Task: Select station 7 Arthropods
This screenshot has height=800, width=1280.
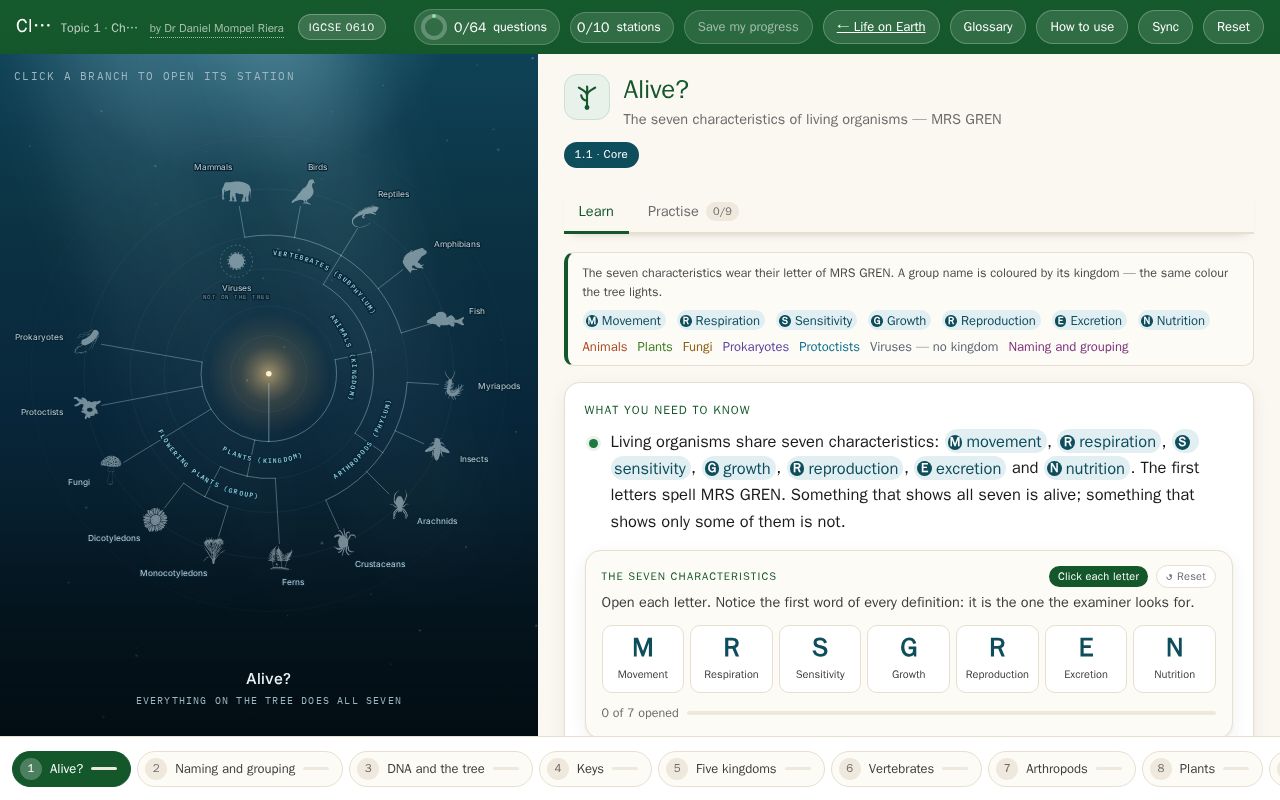Action: click(x=1061, y=769)
